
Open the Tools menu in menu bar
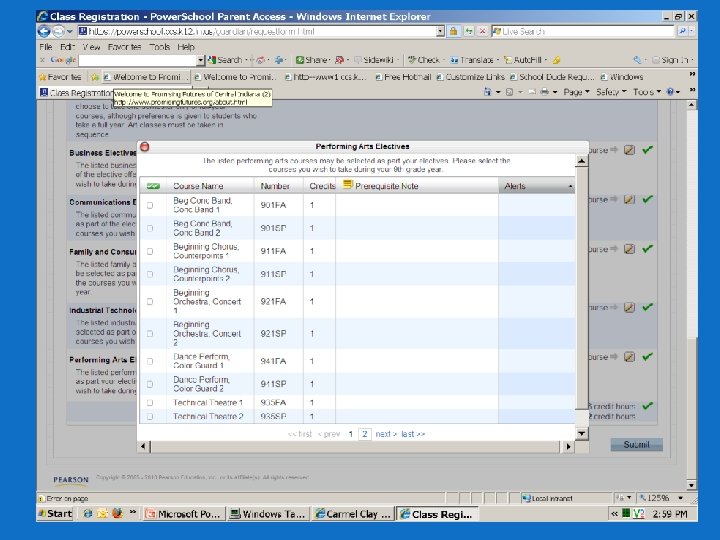click(160, 47)
